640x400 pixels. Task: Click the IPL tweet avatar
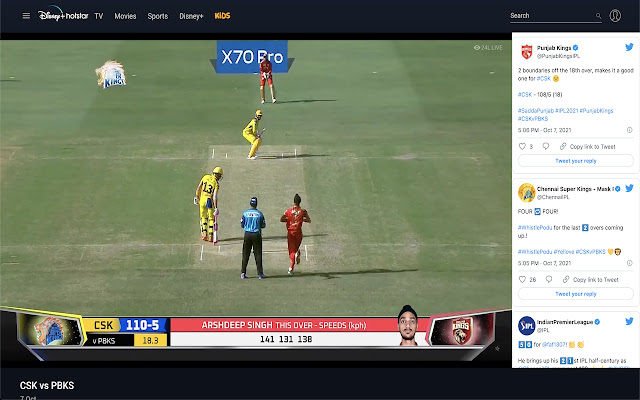(527, 326)
